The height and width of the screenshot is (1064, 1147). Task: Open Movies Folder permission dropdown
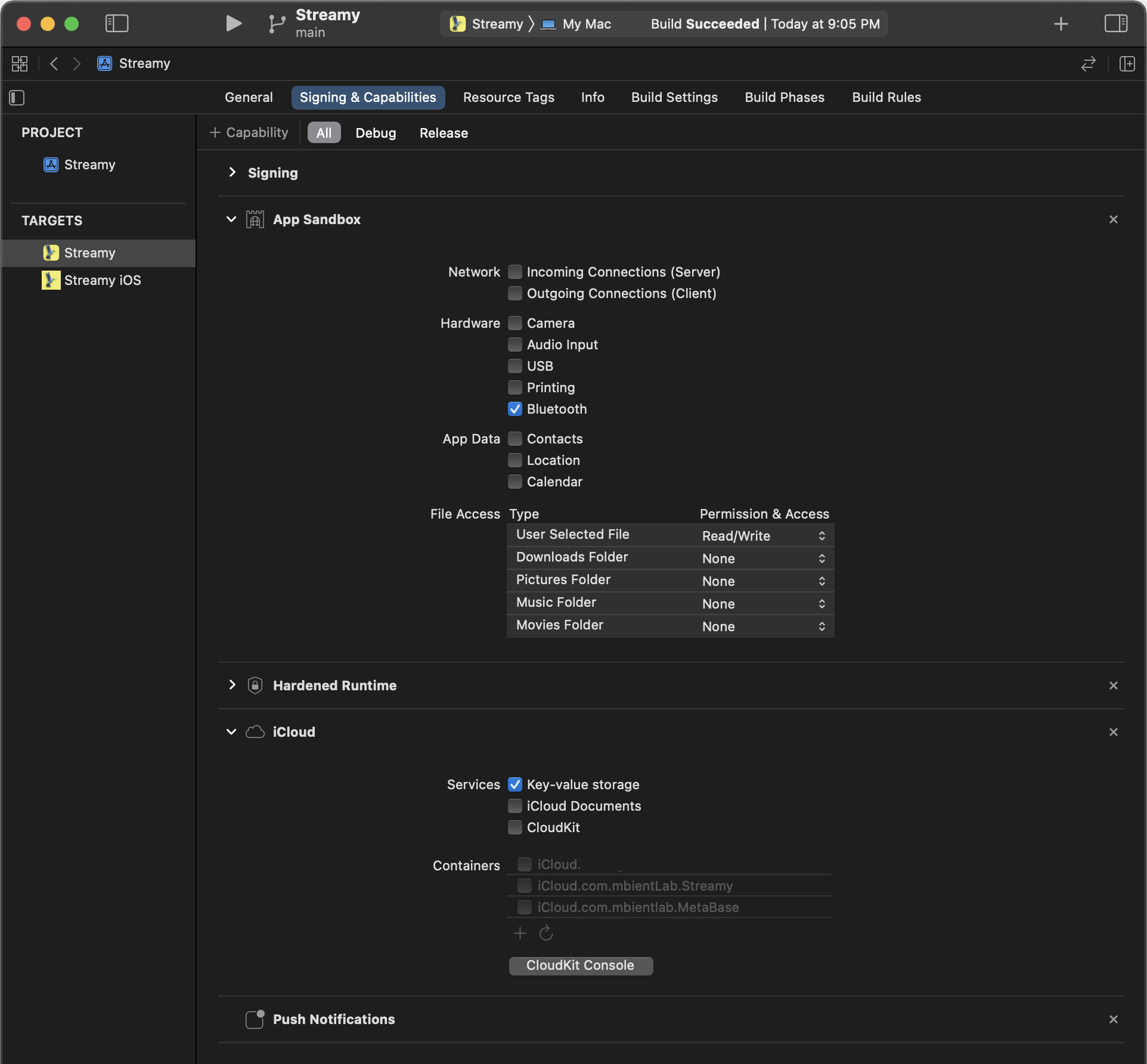coord(765,626)
